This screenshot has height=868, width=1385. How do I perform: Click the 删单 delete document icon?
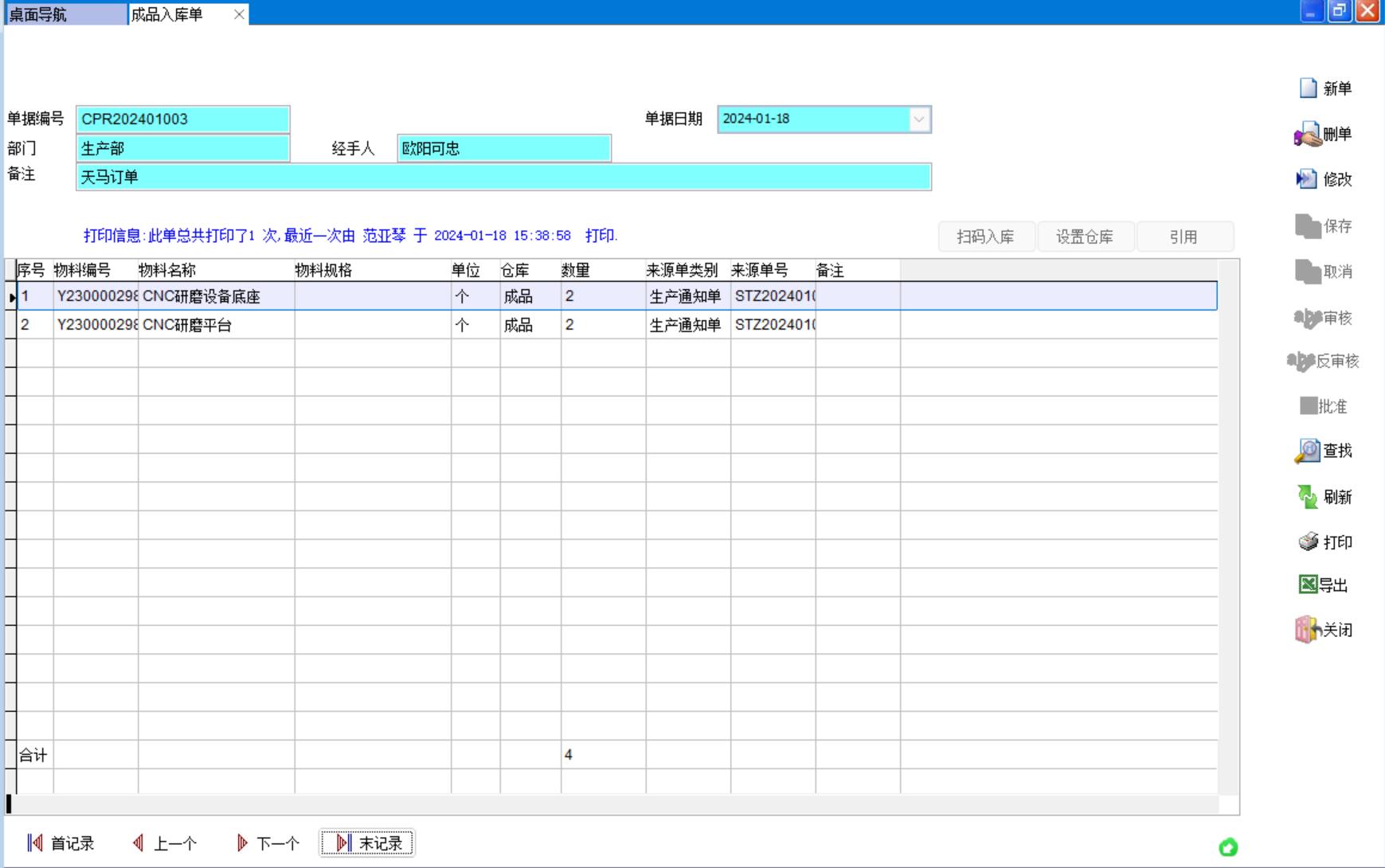pyautogui.click(x=1308, y=134)
